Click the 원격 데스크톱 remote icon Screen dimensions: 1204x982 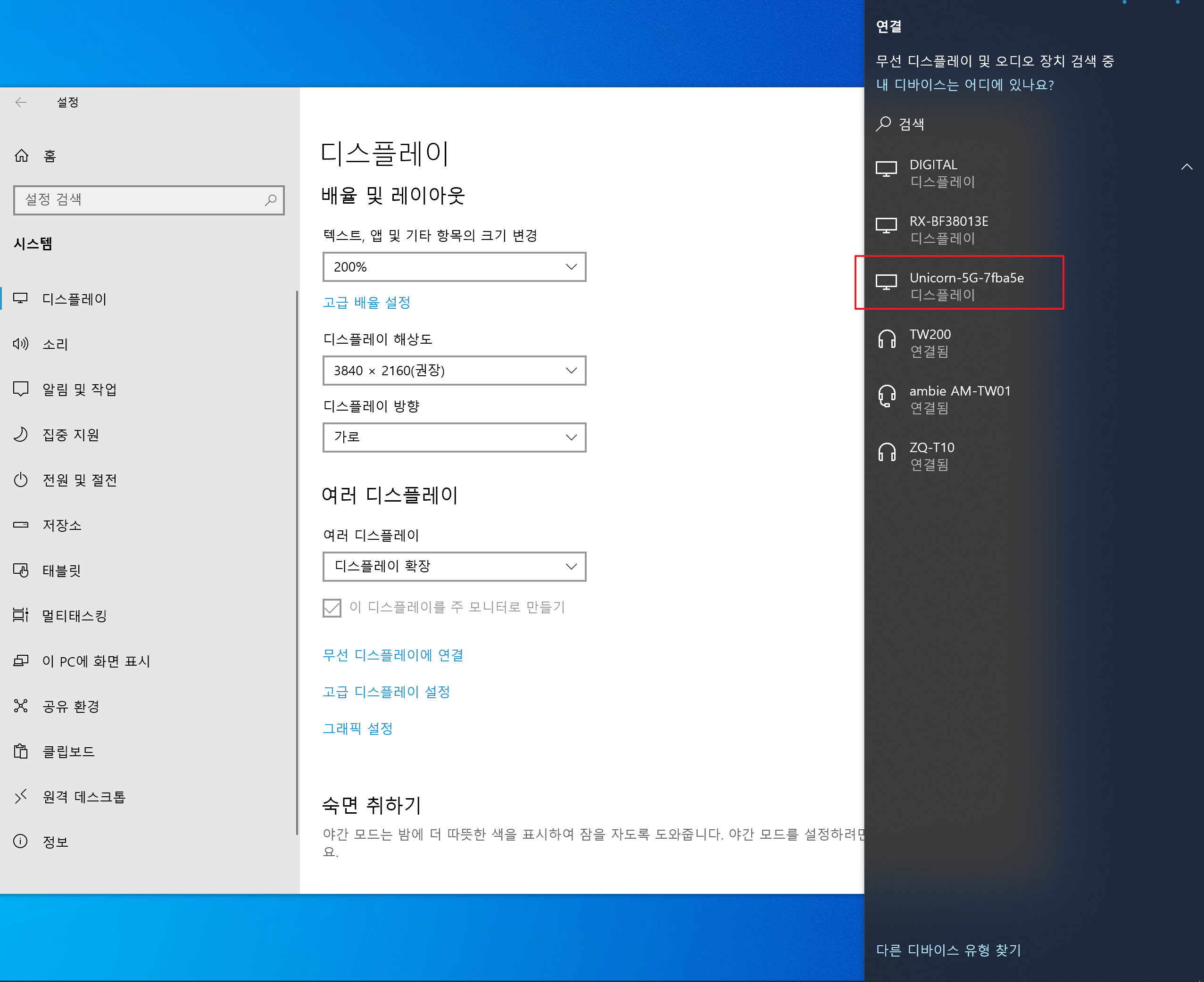click(x=21, y=796)
